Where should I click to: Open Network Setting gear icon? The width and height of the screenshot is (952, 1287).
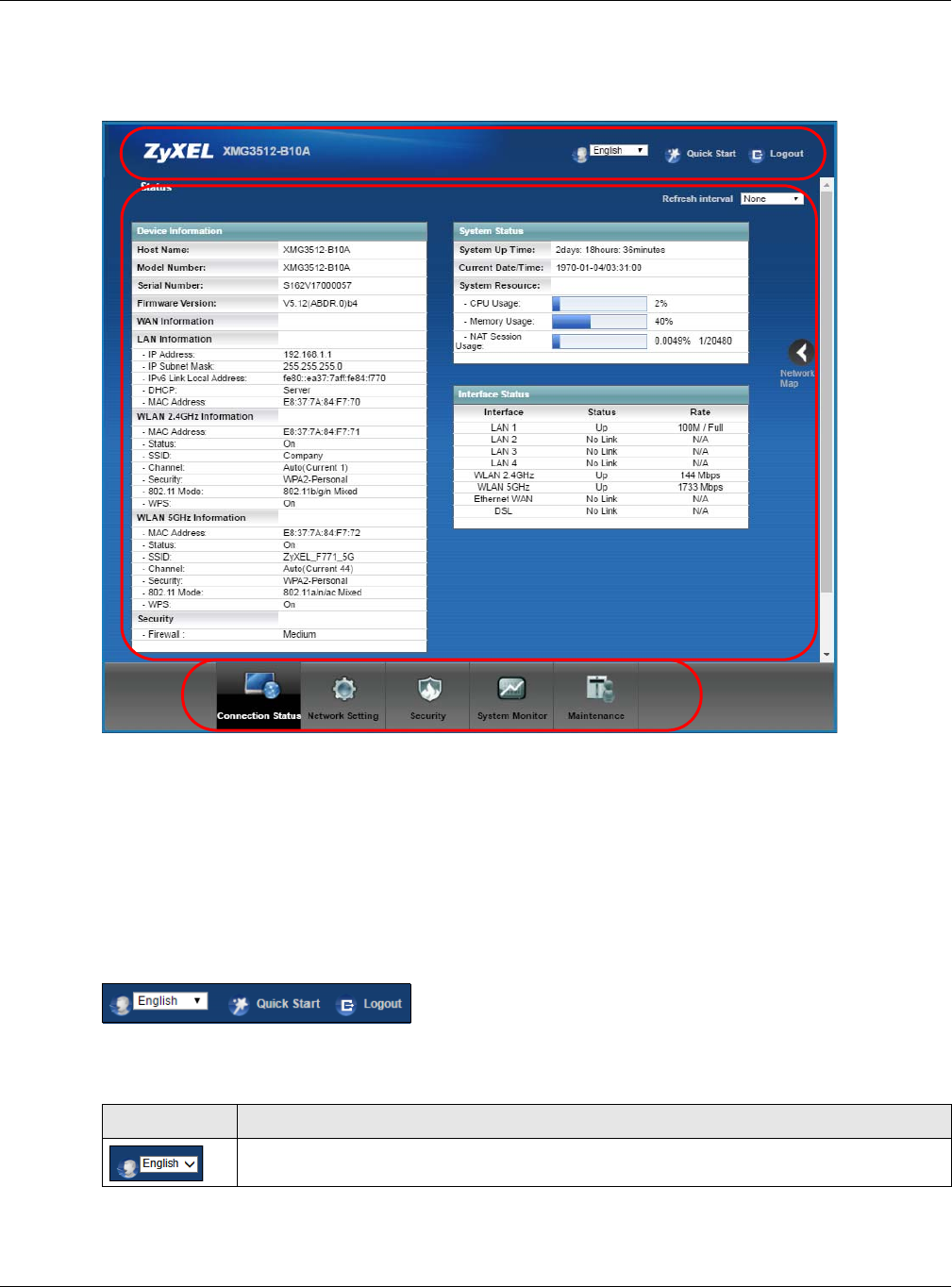tap(344, 689)
